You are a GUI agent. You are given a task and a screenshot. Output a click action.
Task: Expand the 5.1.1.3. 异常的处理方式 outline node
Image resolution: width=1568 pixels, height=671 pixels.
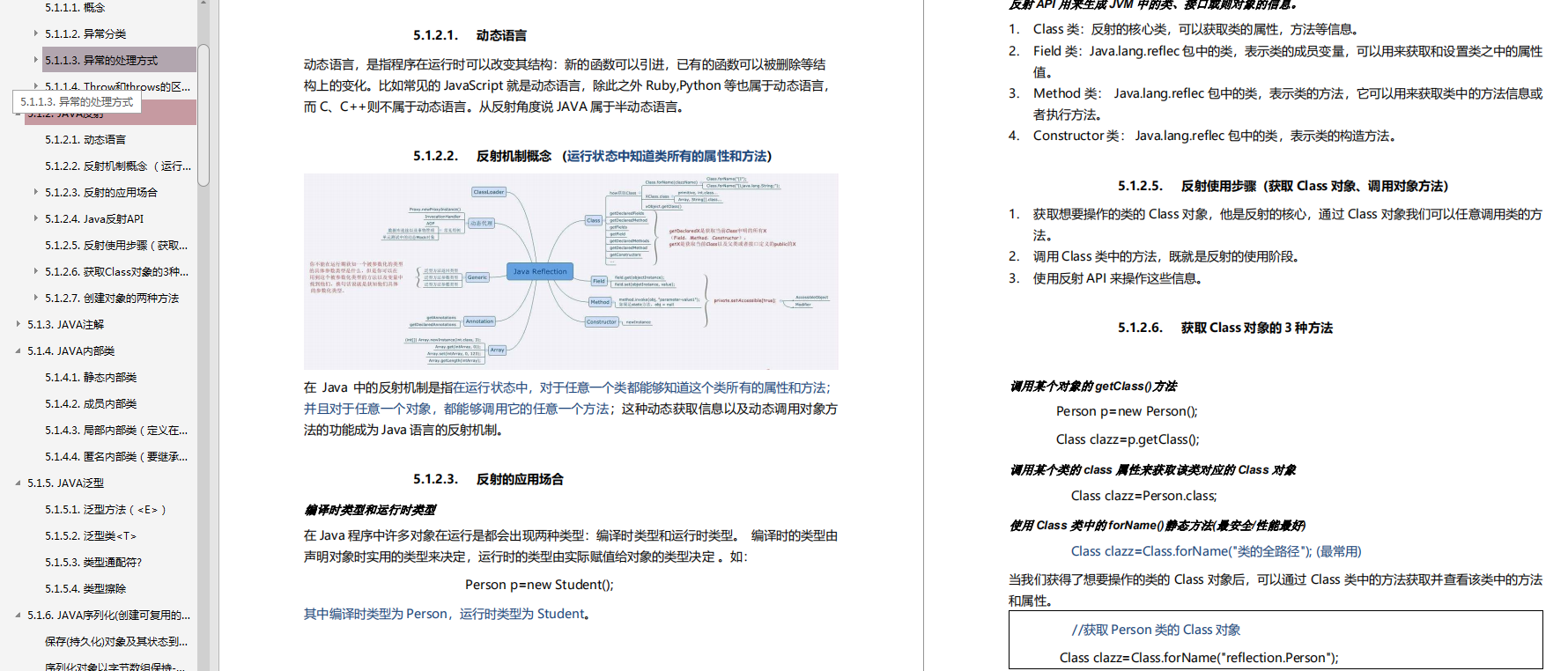[36, 60]
